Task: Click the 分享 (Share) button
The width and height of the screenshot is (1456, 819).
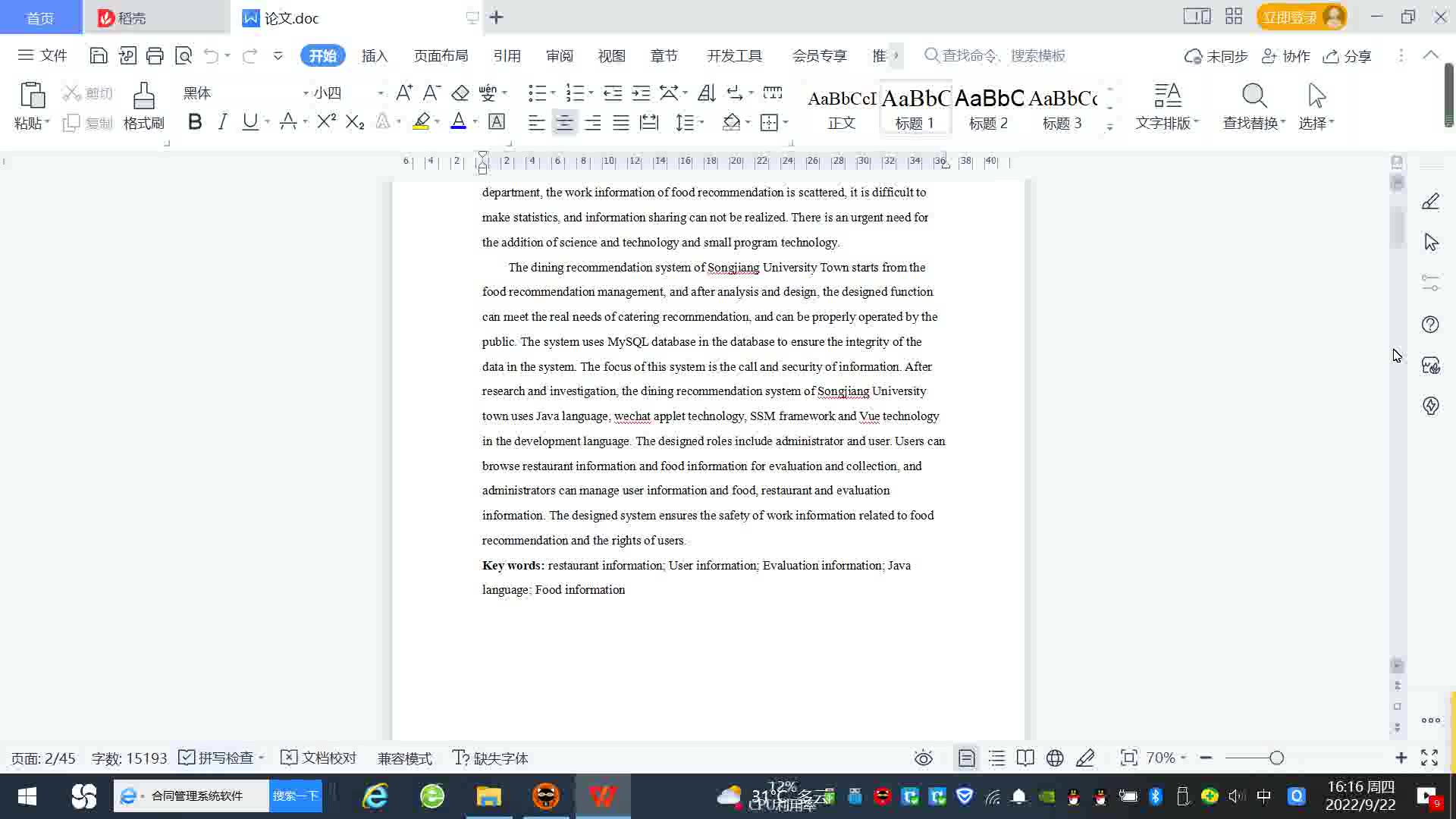Action: tap(1348, 55)
